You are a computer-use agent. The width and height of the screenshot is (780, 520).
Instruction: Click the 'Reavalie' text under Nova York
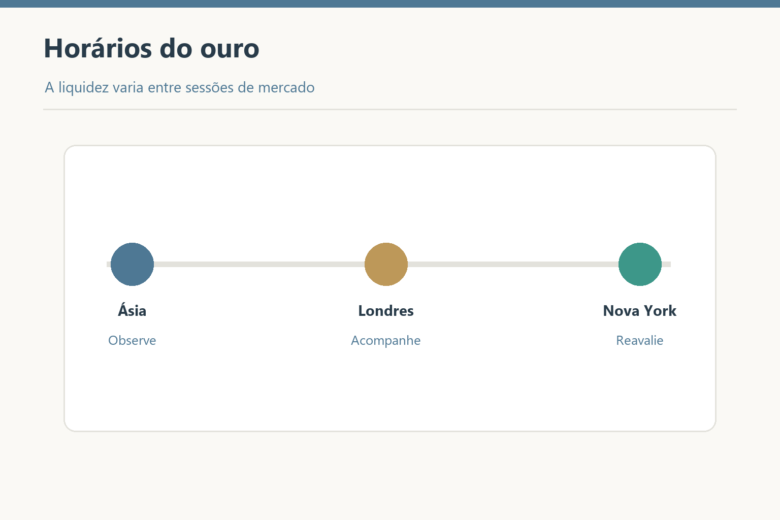640,340
